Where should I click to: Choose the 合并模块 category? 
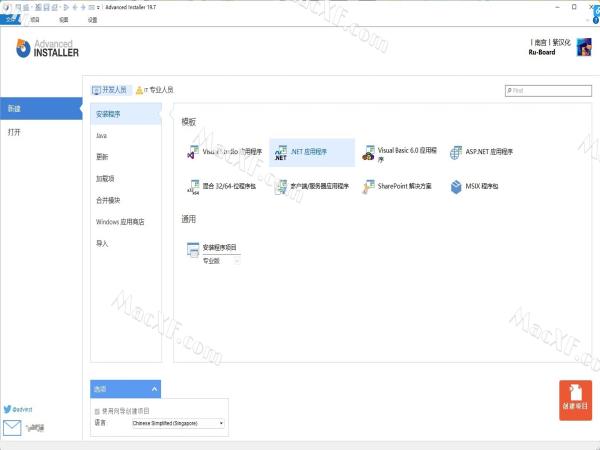pyautogui.click(x=126, y=200)
